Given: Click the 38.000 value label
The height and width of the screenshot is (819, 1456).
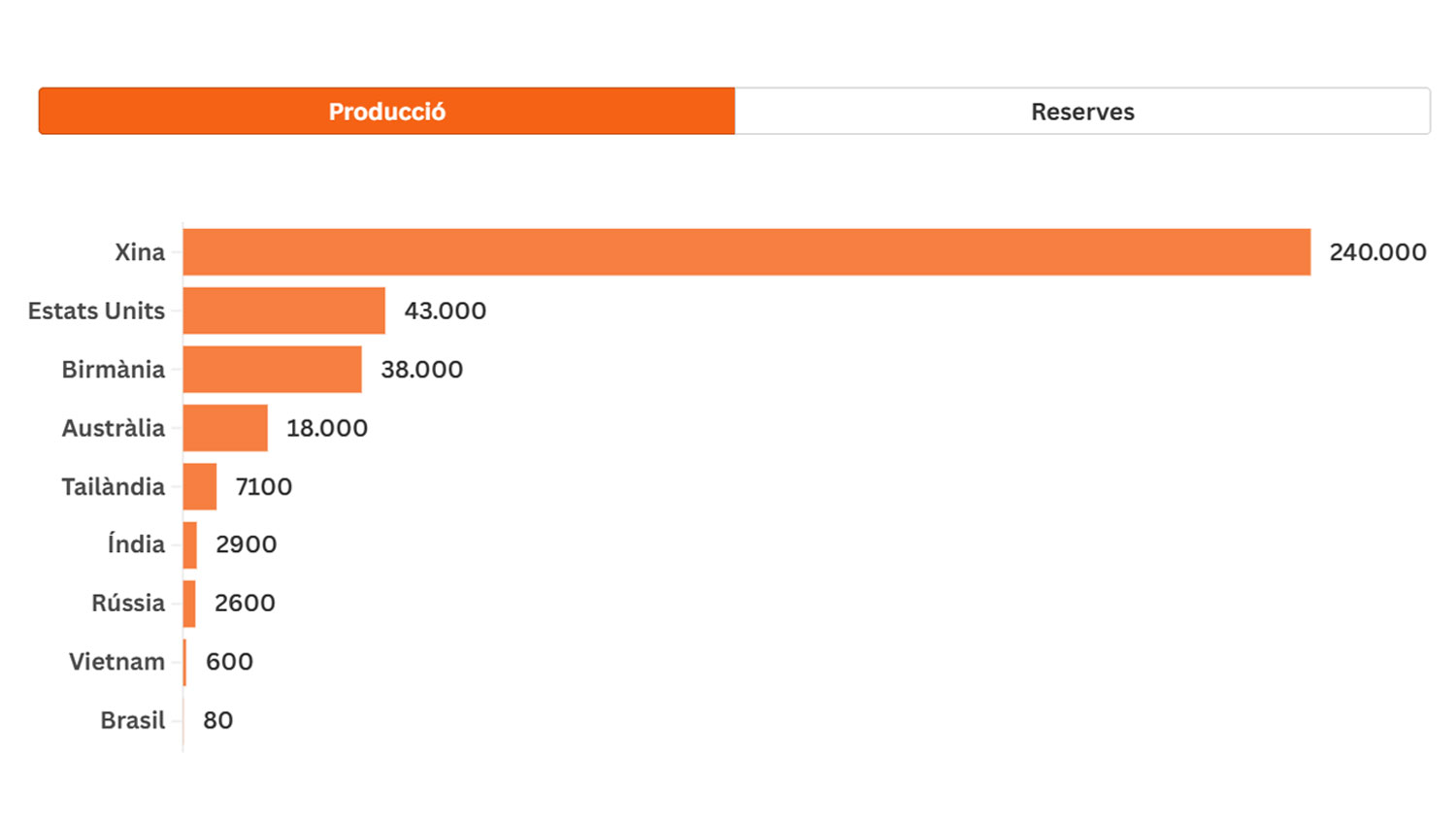Looking at the screenshot, I should tap(421, 370).
